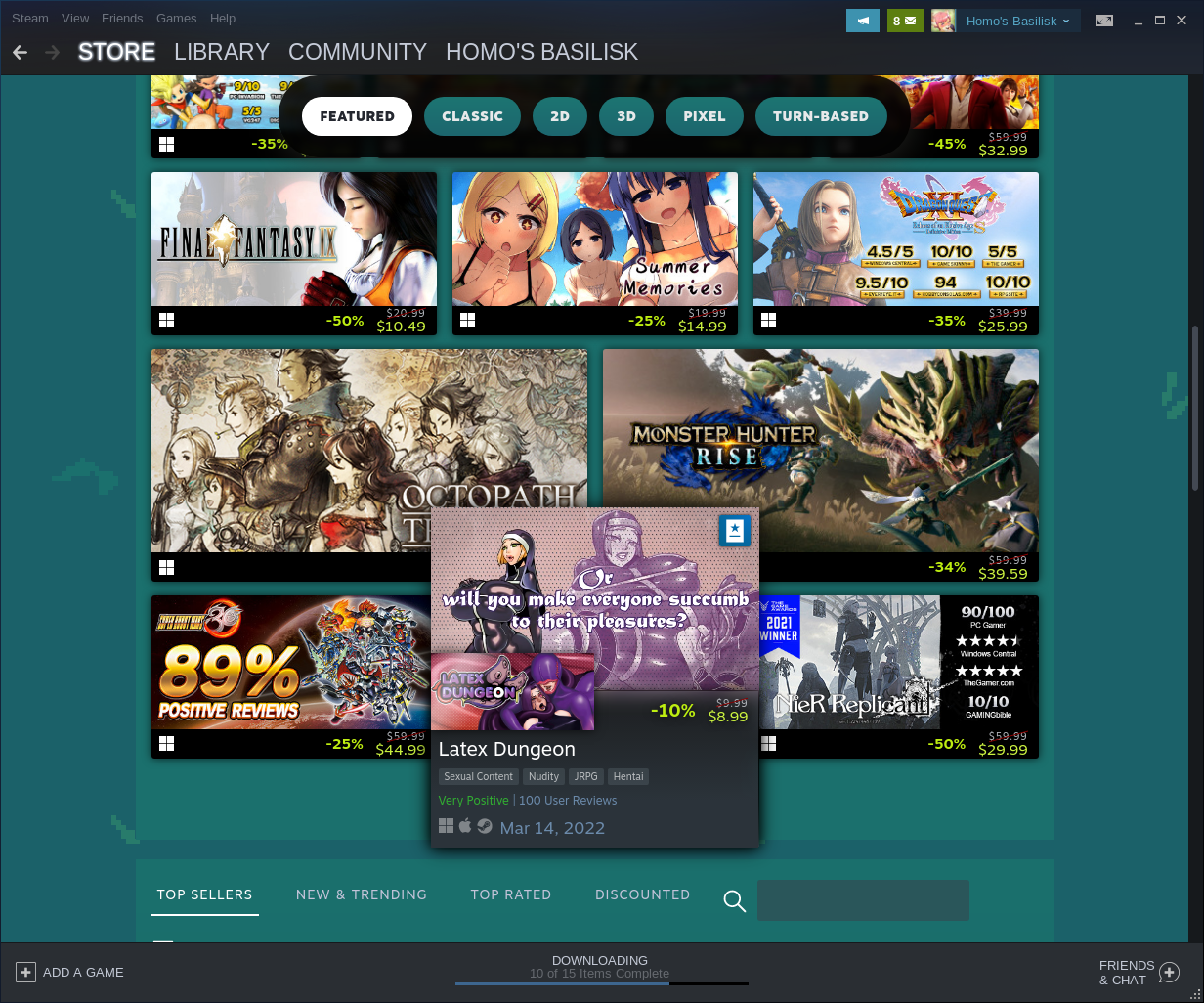Viewport: 1204px width, 1003px height.
Task: Open the View menu
Action: point(74,18)
